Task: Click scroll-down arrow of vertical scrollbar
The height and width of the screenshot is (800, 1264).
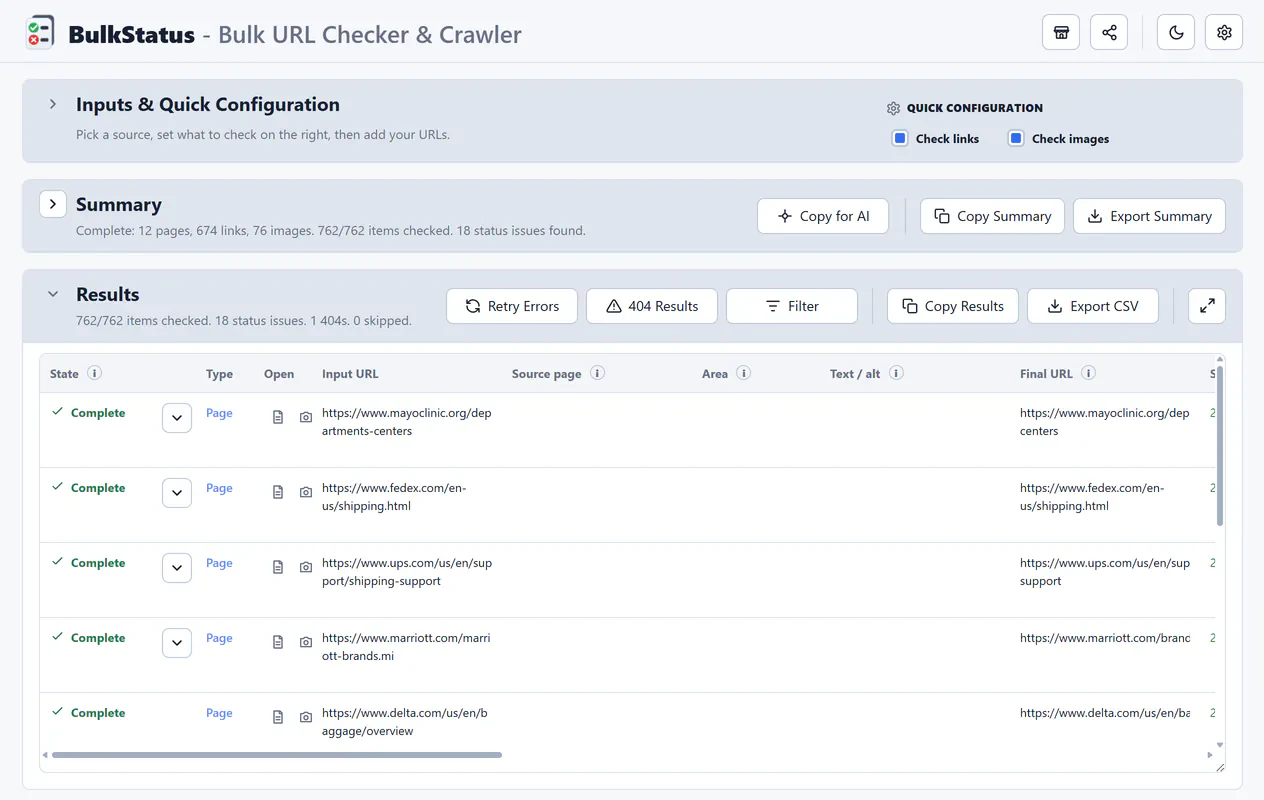Action: tap(1220, 745)
